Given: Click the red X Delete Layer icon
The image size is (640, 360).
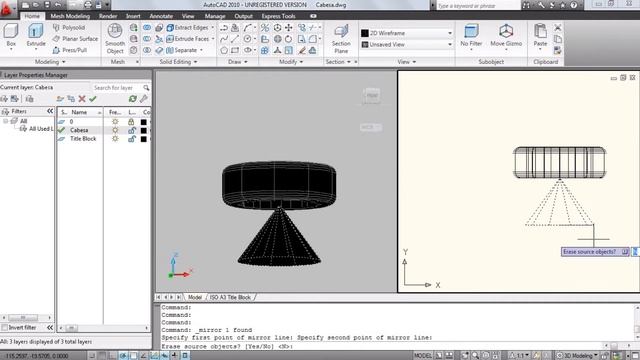Looking at the screenshot, I should [82, 99].
